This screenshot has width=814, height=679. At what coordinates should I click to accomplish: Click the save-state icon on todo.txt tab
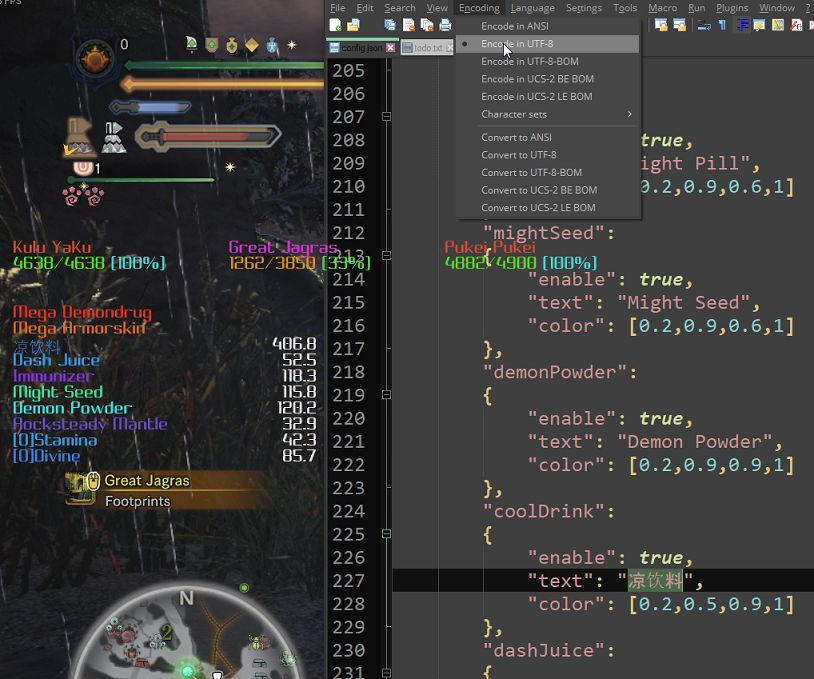(408, 48)
